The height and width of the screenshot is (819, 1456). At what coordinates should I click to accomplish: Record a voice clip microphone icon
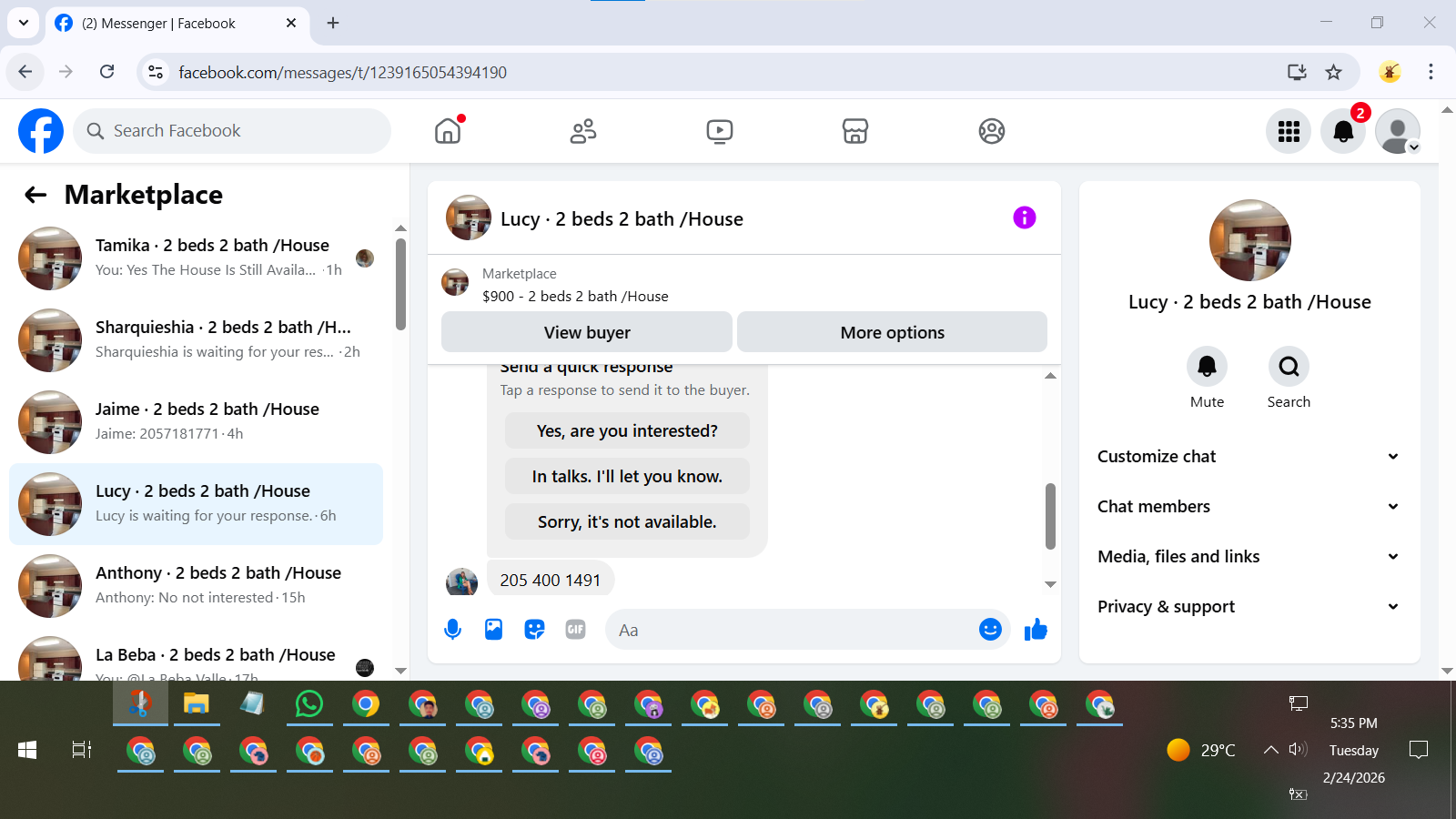coord(452,629)
